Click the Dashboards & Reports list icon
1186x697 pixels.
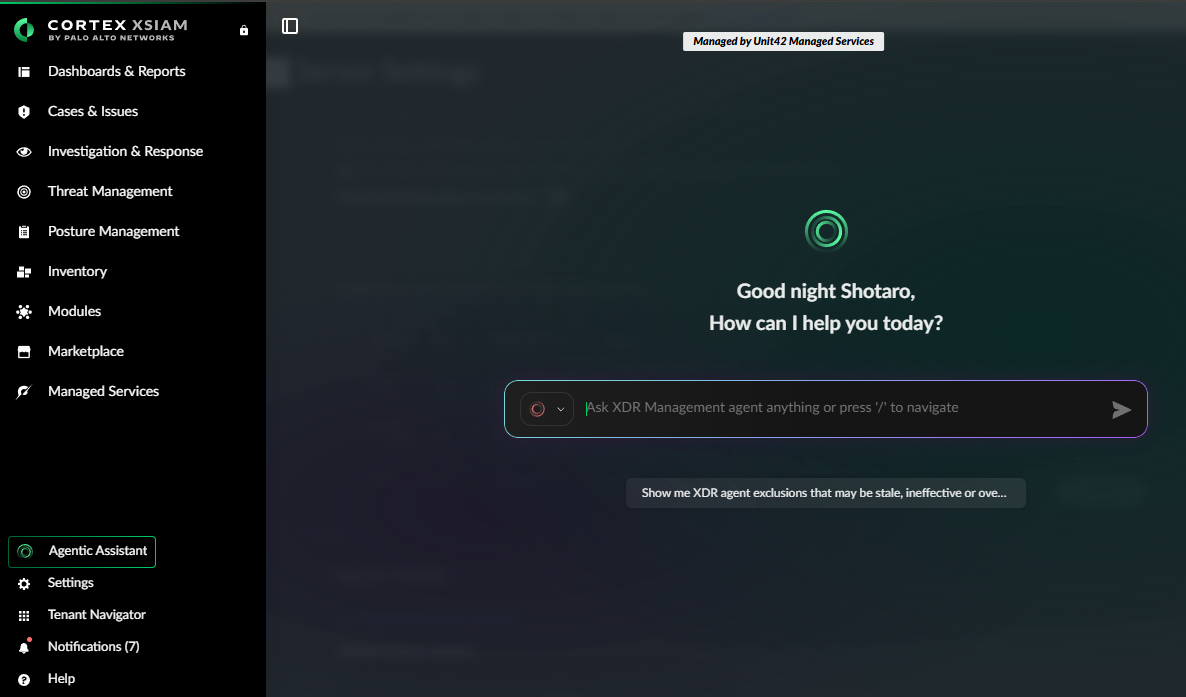pos(24,72)
